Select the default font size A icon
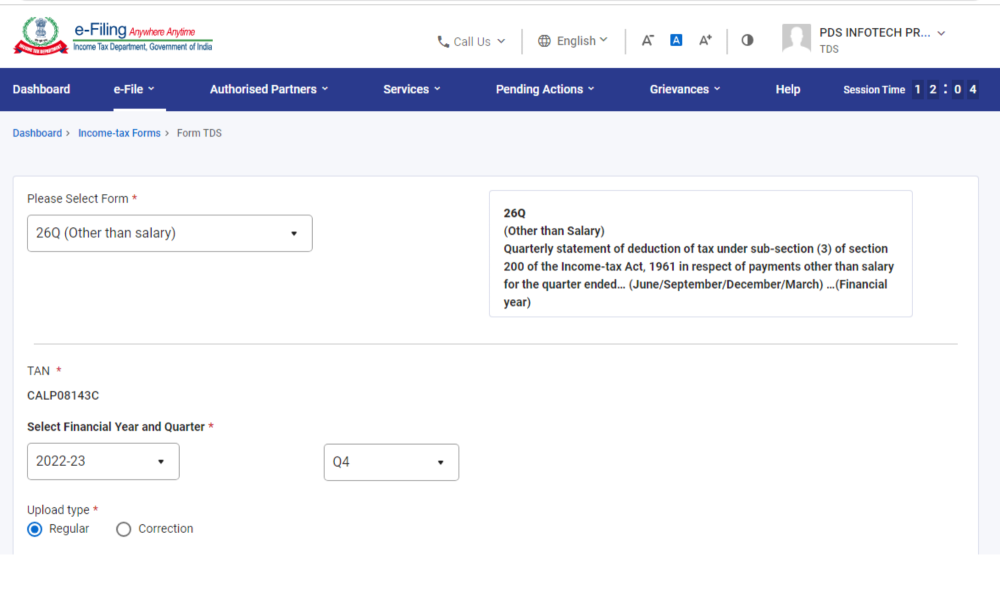 tap(676, 39)
